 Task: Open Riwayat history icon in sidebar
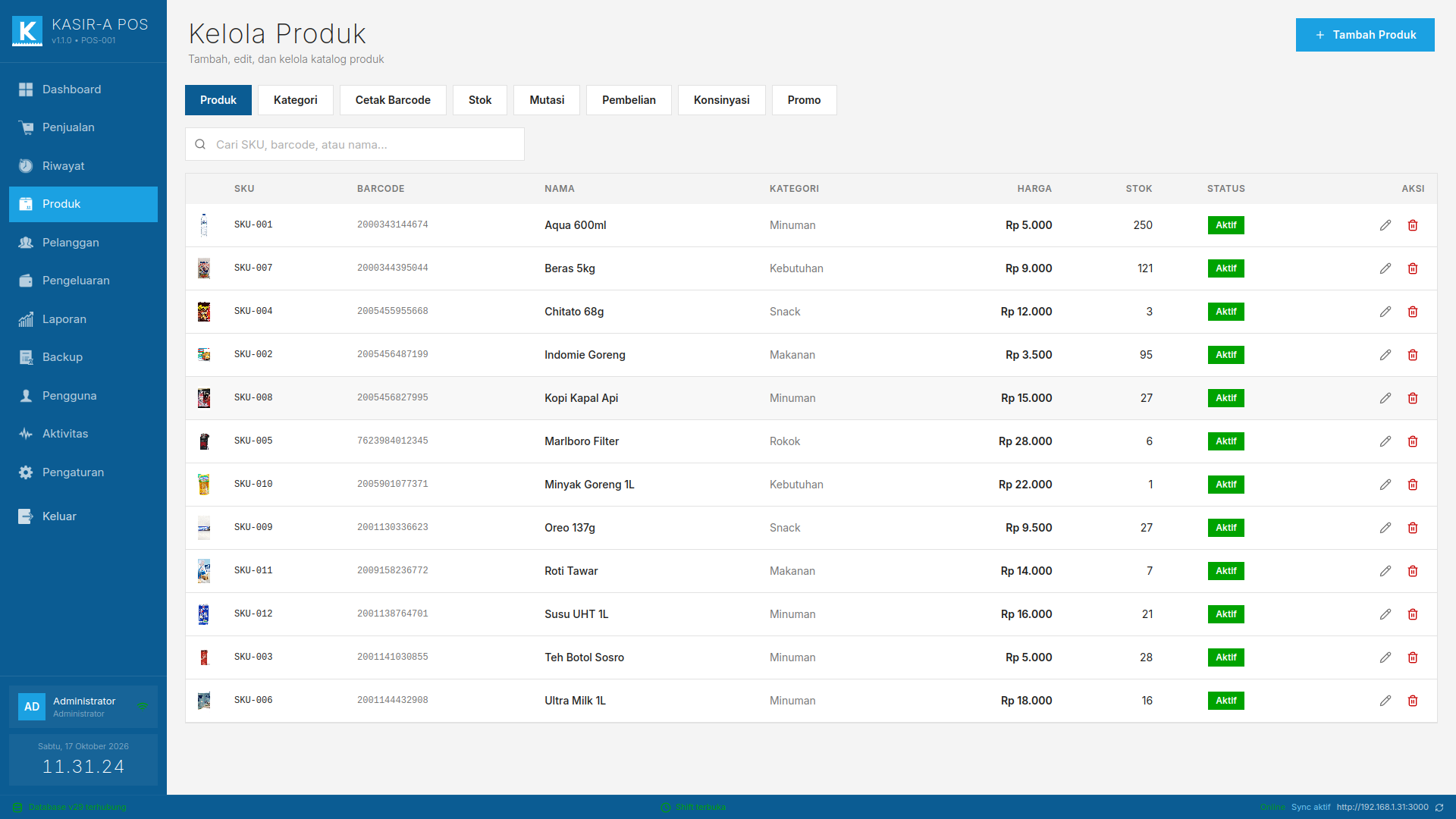(26, 166)
